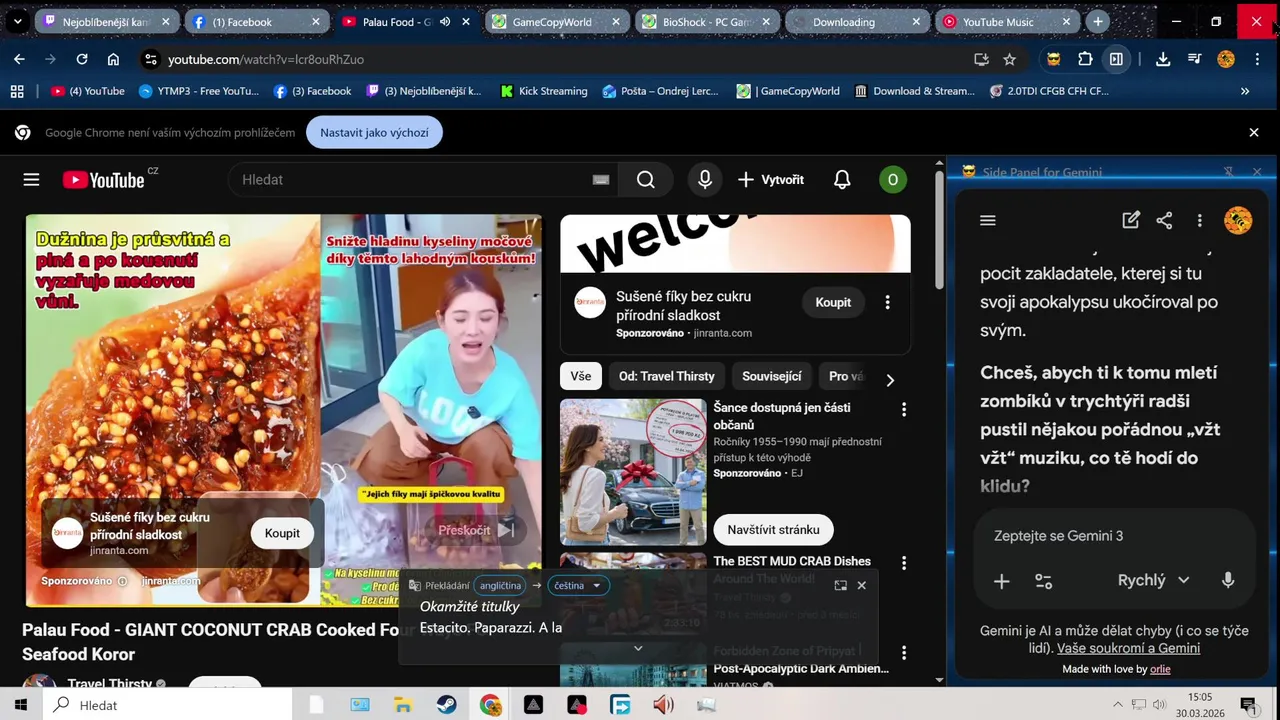Start new chat in Gemini panel
The height and width of the screenshot is (720, 1280).
1131,220
